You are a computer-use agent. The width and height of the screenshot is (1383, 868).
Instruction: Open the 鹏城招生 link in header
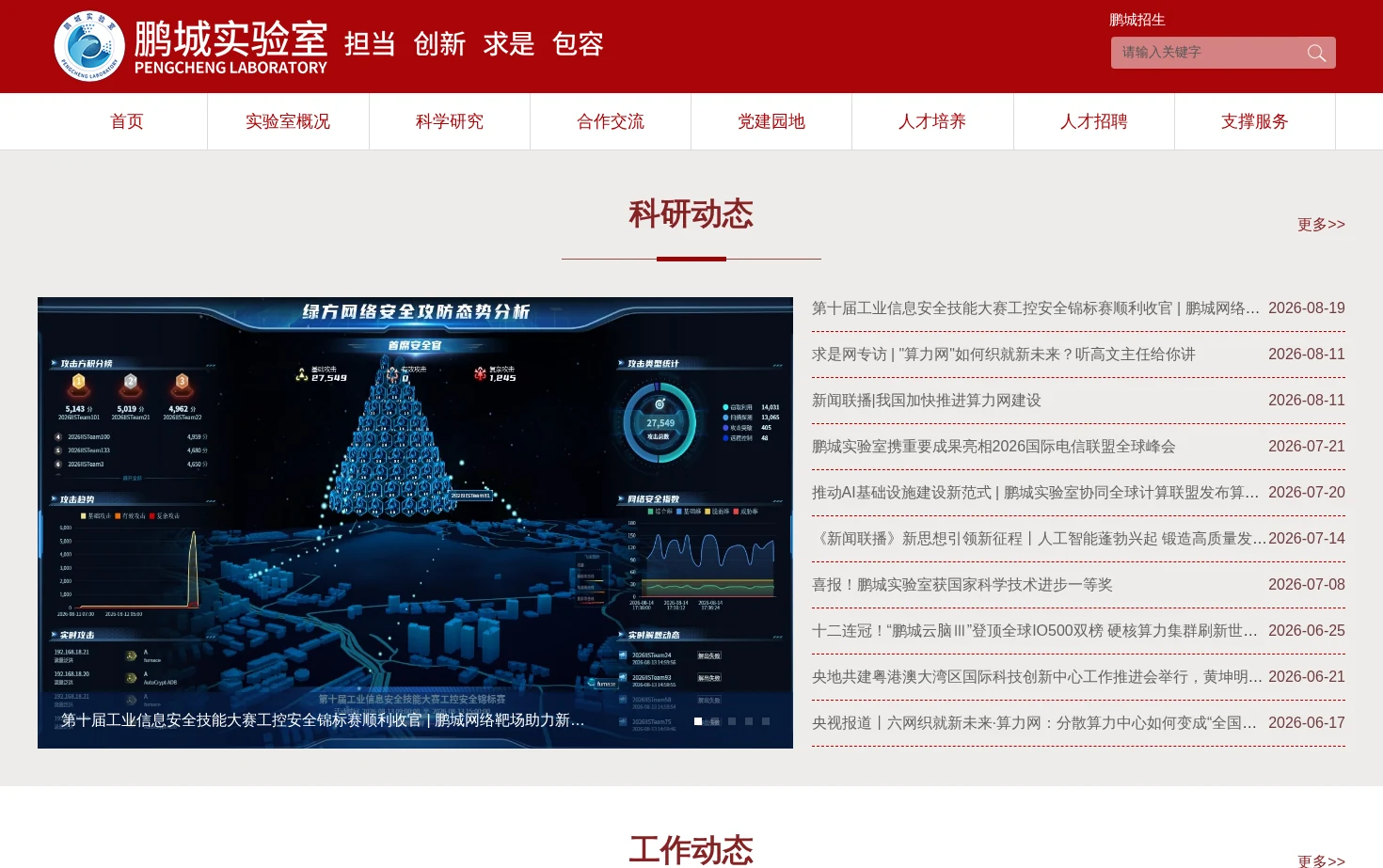tap(1137, 20)
